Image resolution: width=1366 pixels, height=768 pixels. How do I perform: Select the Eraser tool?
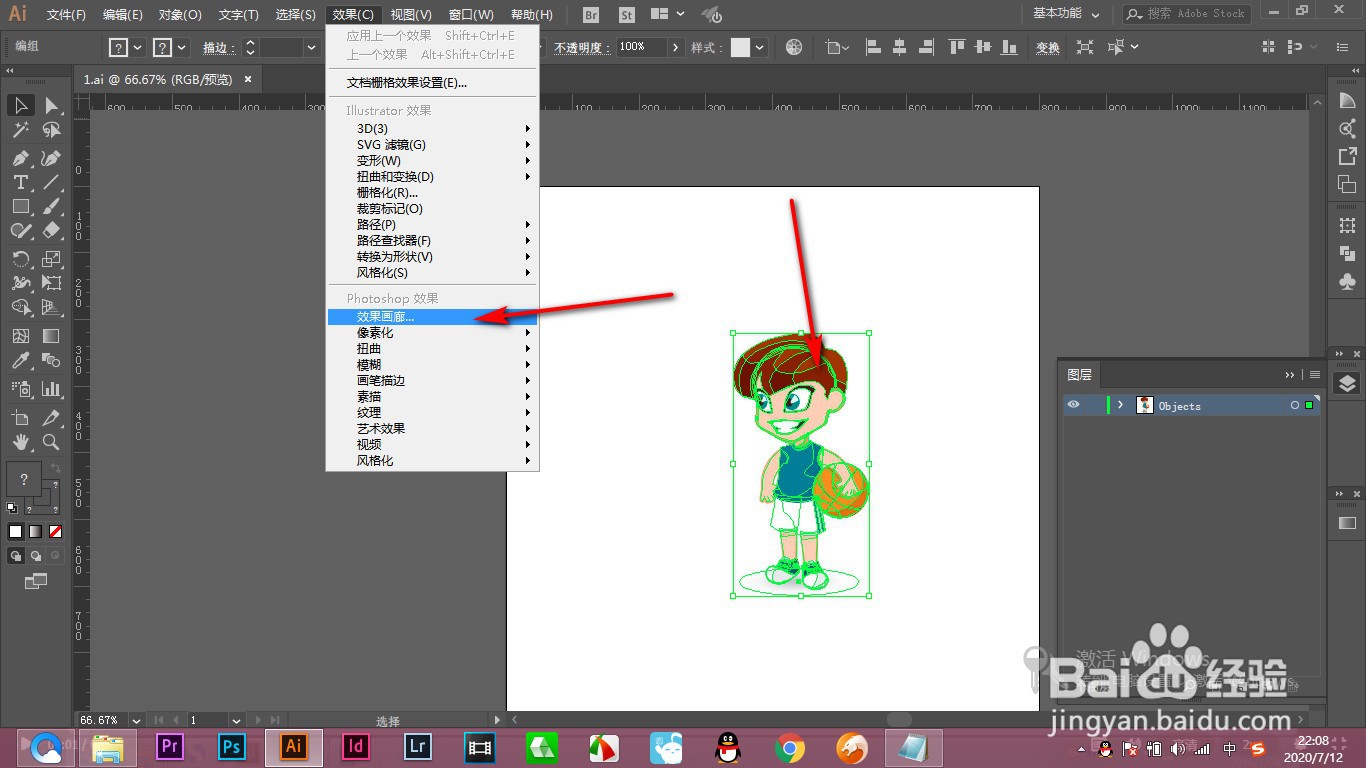pyautogui.click(x=51, y=230)
